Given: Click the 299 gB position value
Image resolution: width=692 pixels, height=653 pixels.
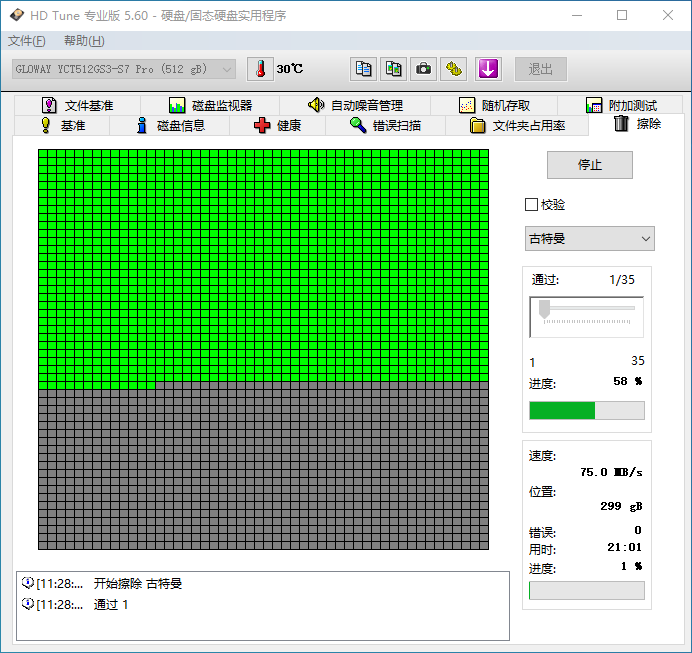Looking at the screenshot, I should tap(621, 507).
